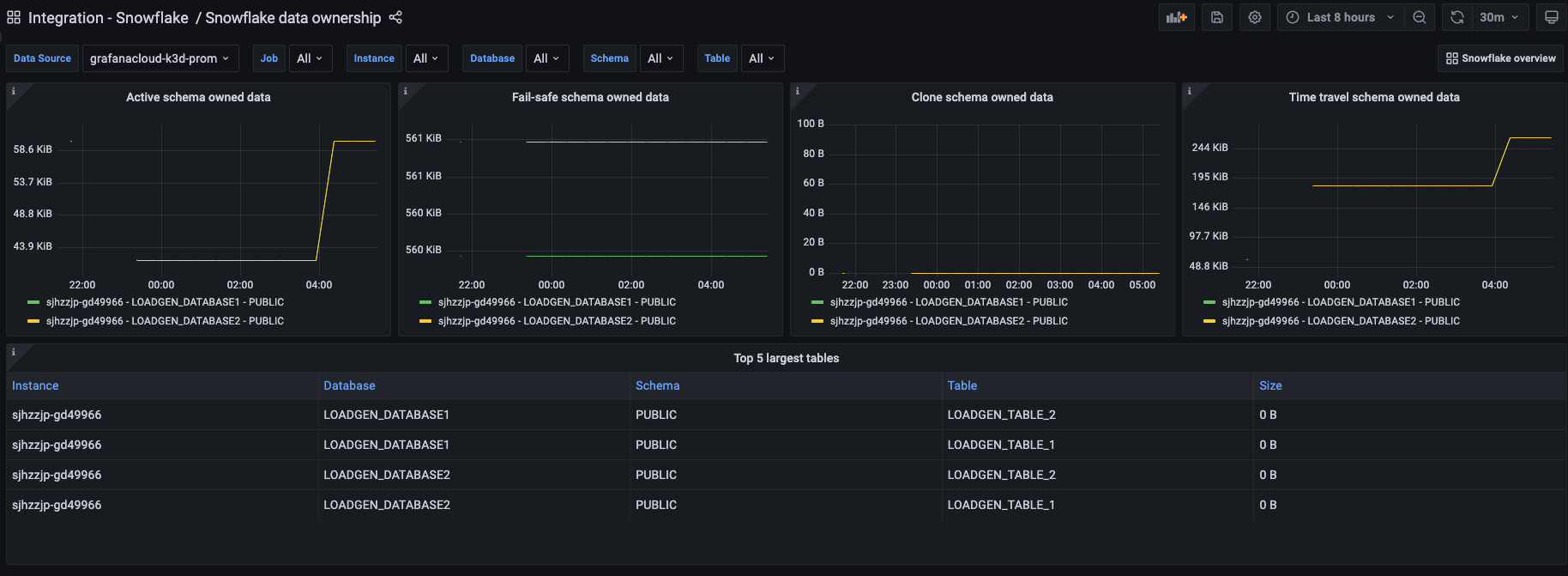The image size is (1568, 576).
Task: Refresh the dashboard now
Action: click(x=1456, y=17)
